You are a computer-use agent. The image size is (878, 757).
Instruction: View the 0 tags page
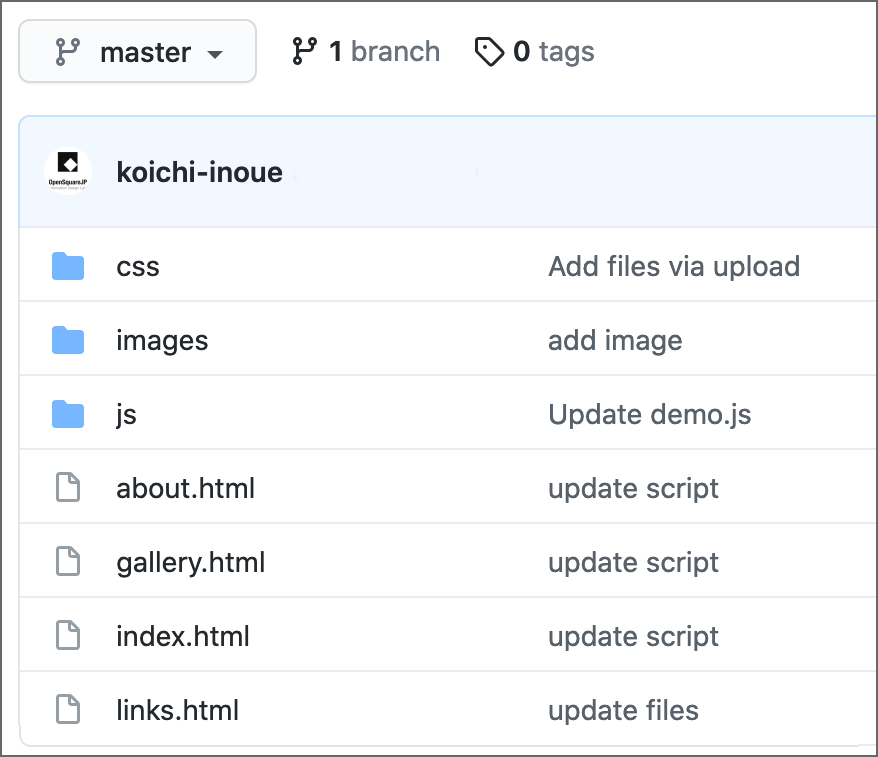[x=554, y=52]
